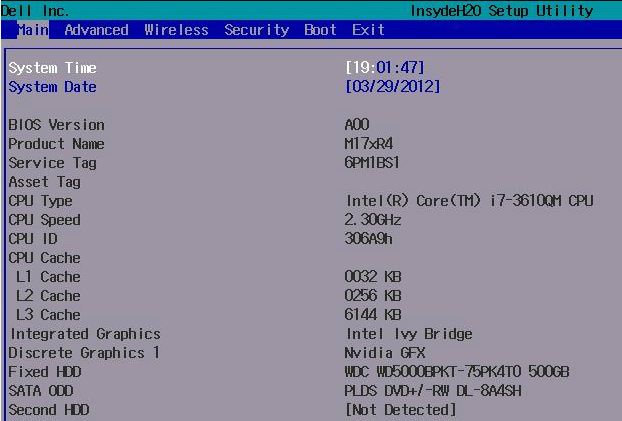The height and width of the screenshot is (421, 622).
Task: Click the CPU Speed label
Action: pyautogui.click(x=44, y=219)
